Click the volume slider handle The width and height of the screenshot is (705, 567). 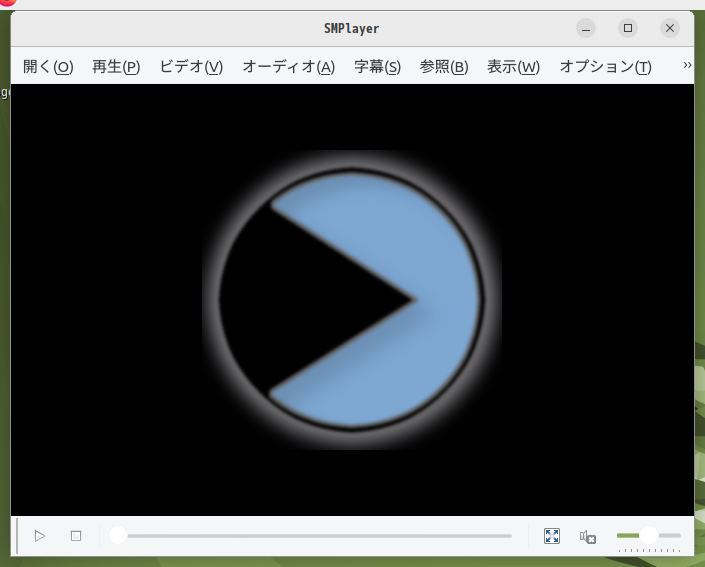[x=649, y=535]
